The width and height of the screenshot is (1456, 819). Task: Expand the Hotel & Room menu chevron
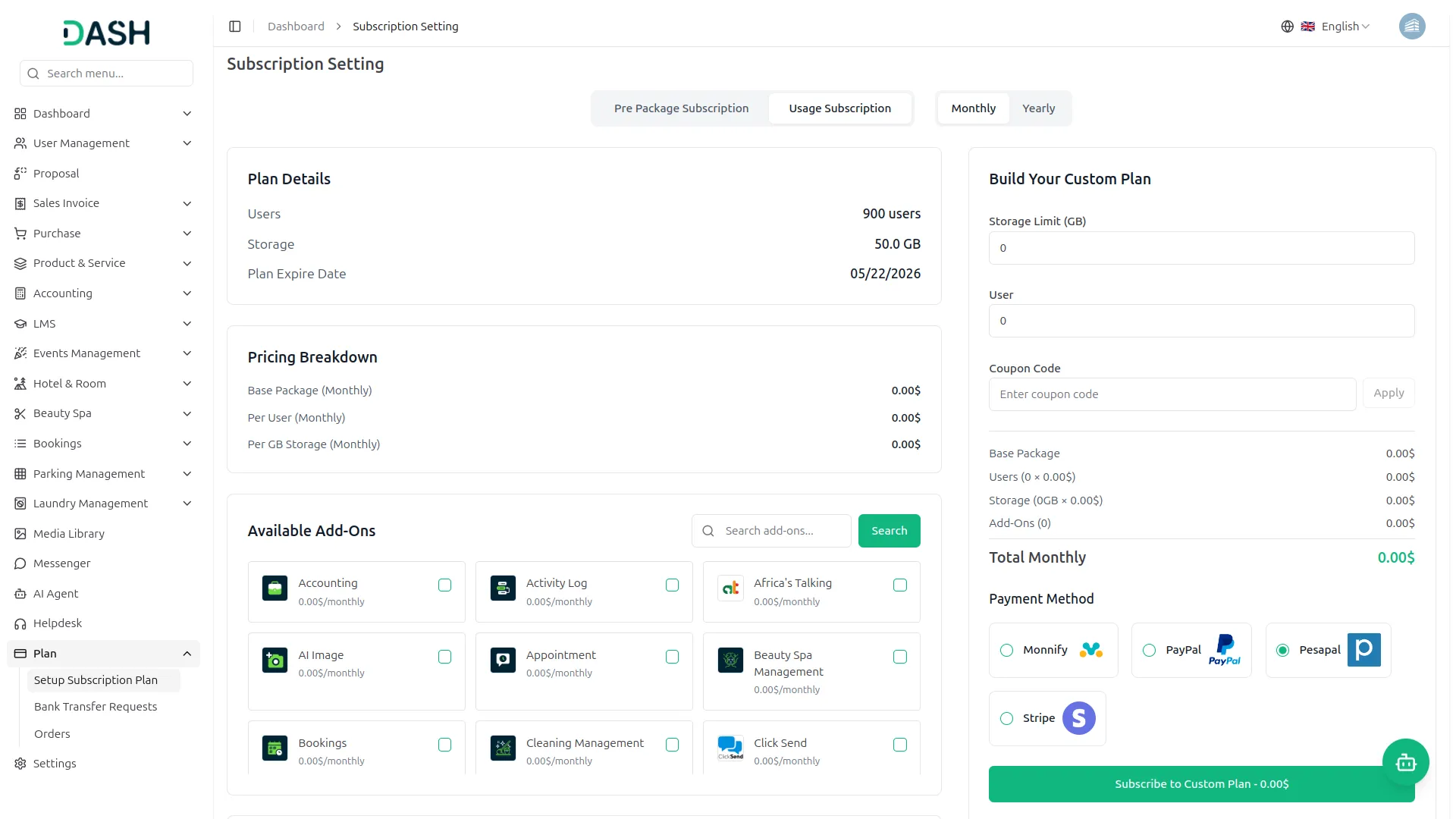(x=187, y=384)
